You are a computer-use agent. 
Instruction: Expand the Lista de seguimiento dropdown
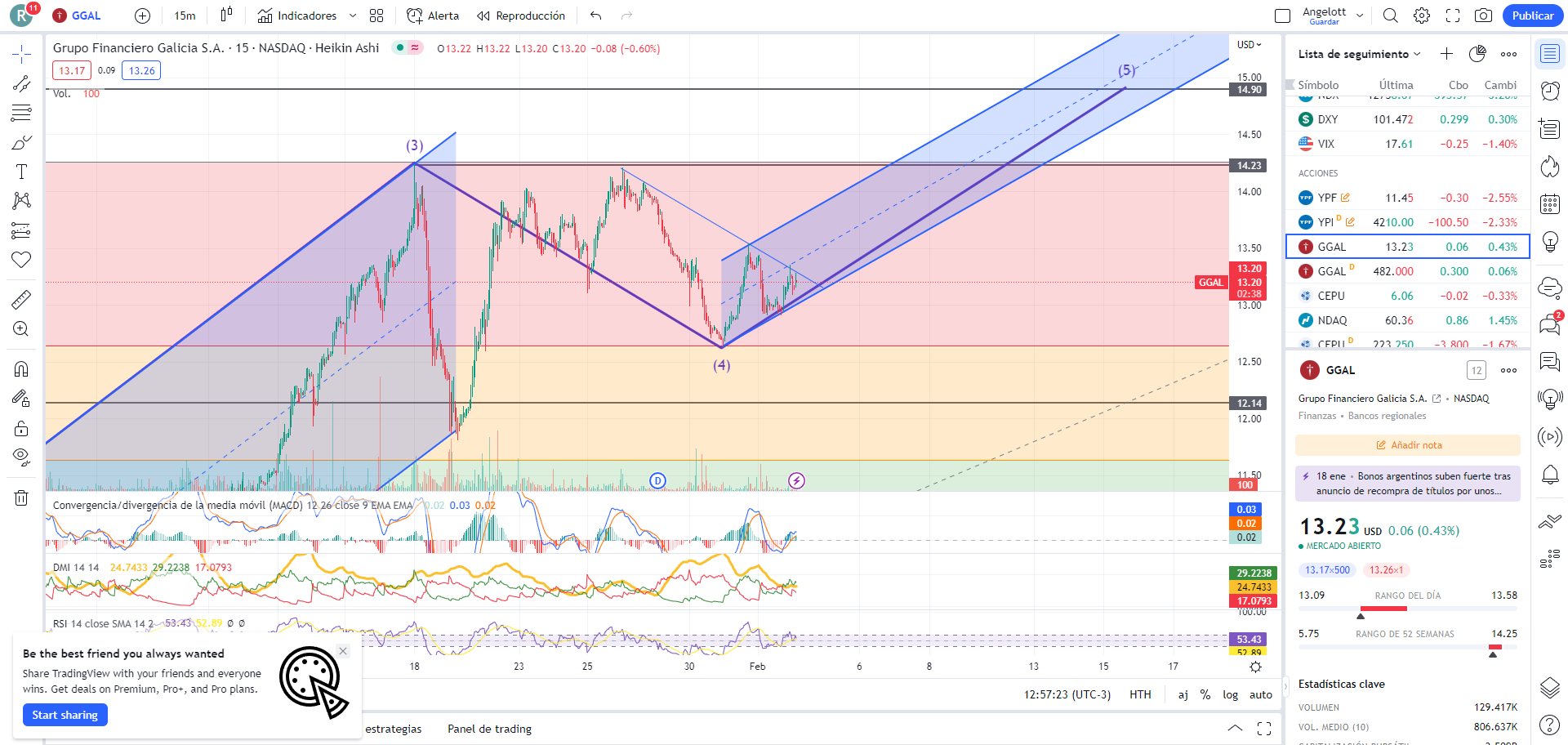pos(1360,54)
